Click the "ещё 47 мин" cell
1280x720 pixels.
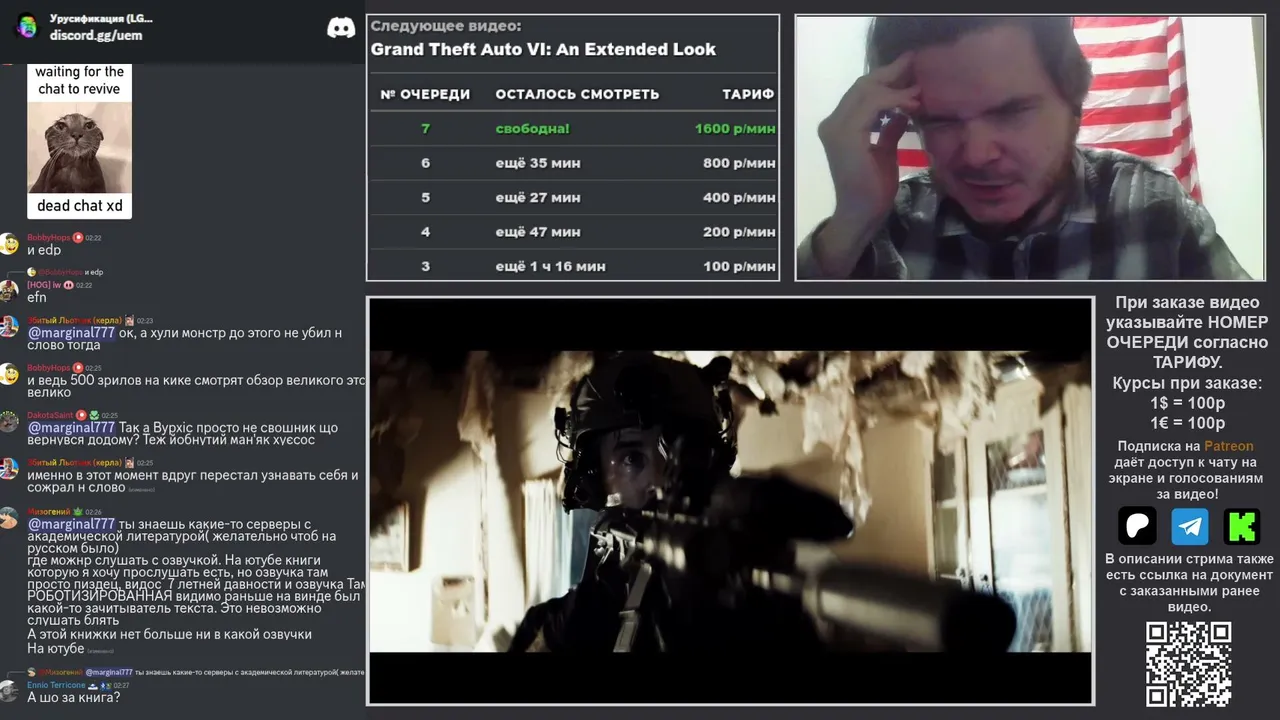[538, 232]
